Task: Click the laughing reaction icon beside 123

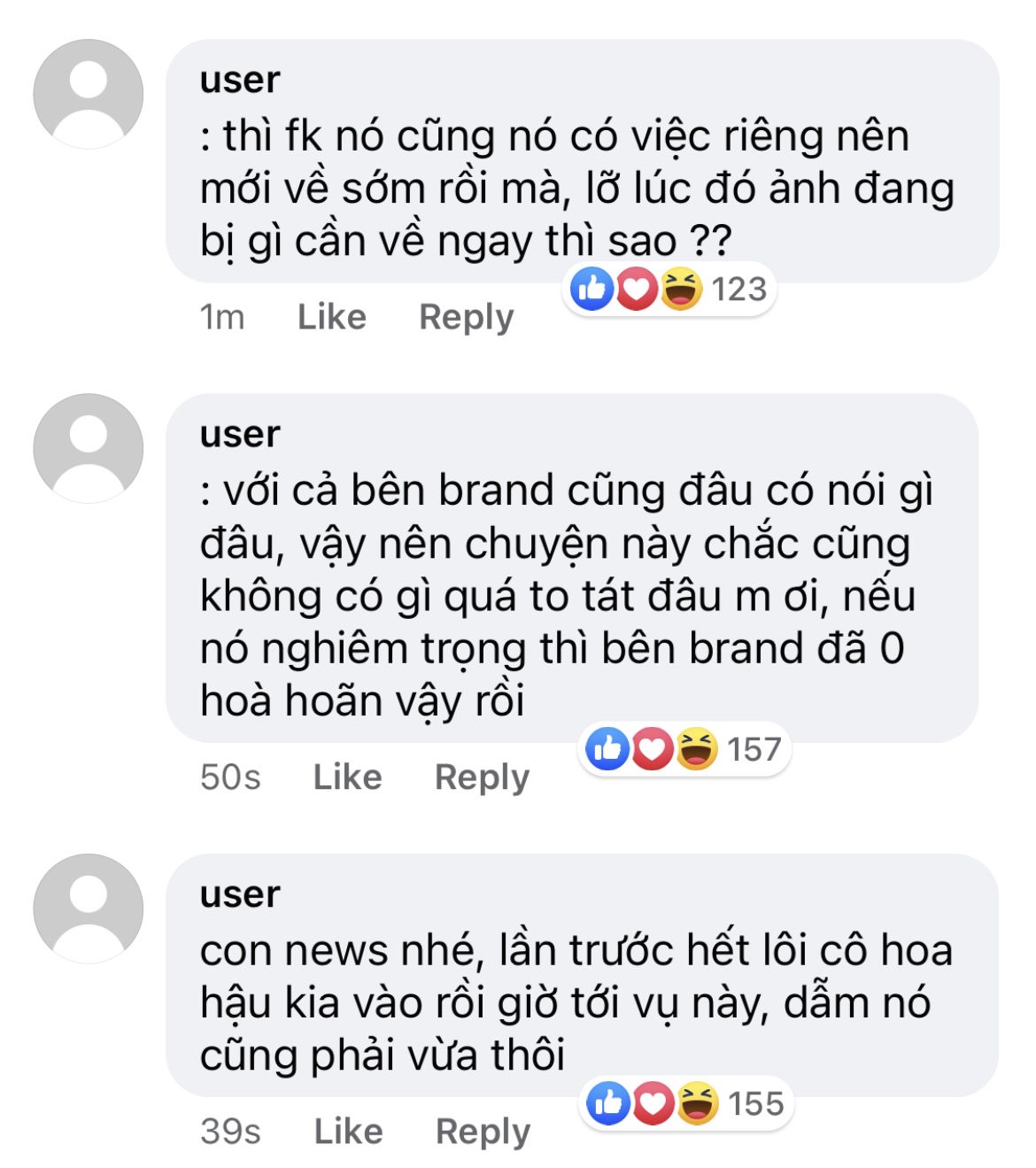Action: pyautogui.click(x=680, y=289)
